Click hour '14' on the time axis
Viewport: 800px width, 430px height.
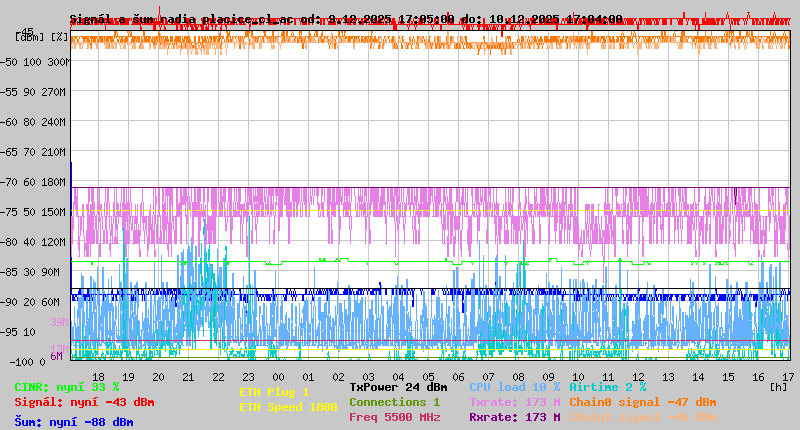click(x=698, y=377)
